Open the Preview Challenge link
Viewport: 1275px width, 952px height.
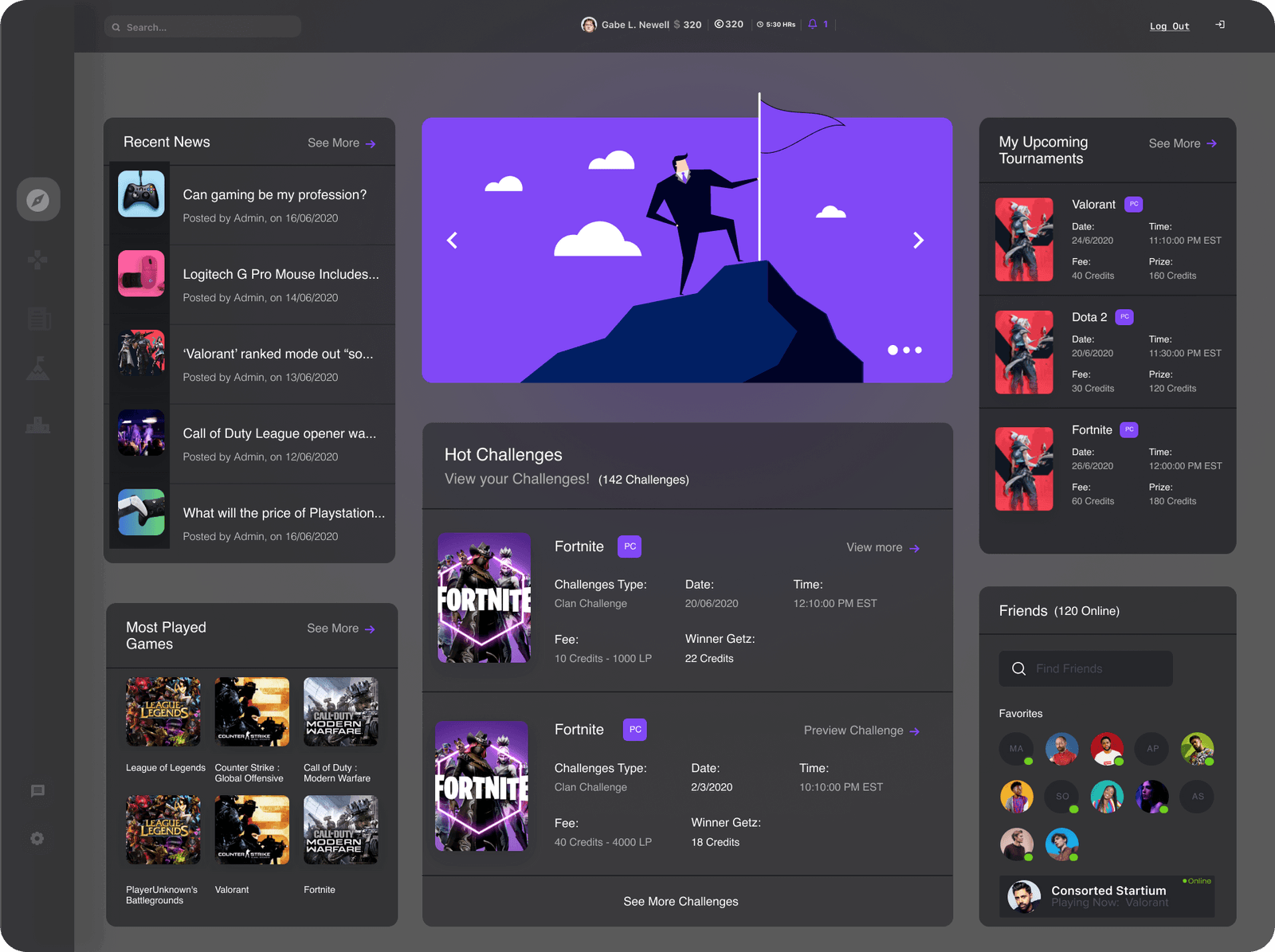[x=861, y=731]
